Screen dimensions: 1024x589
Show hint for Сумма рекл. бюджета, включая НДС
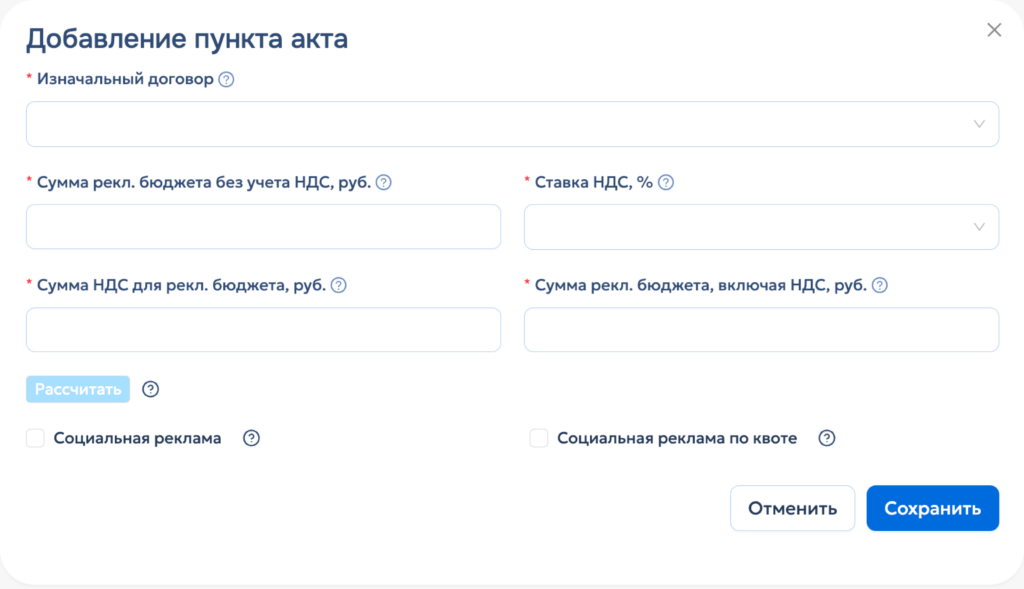880,285
